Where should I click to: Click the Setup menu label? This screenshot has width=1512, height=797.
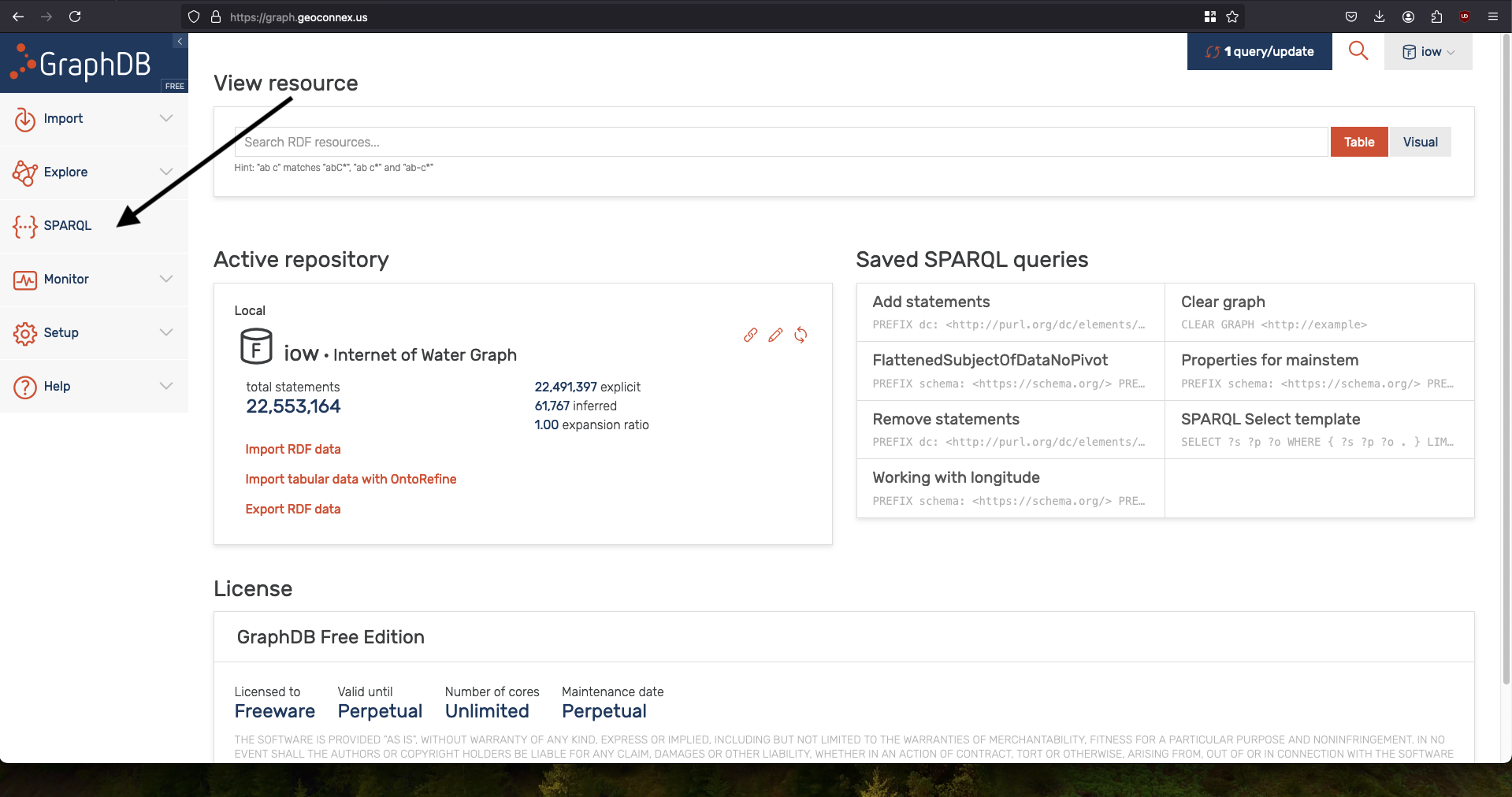tap(61, 332)
